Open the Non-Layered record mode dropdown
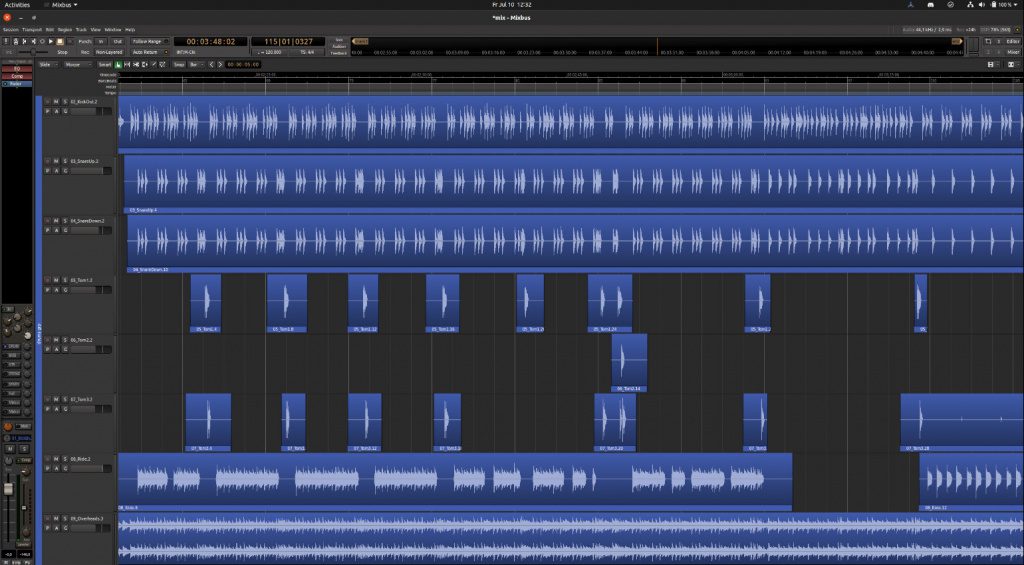The height and width of the screenshot is (565, 1024). pos(109,52)
